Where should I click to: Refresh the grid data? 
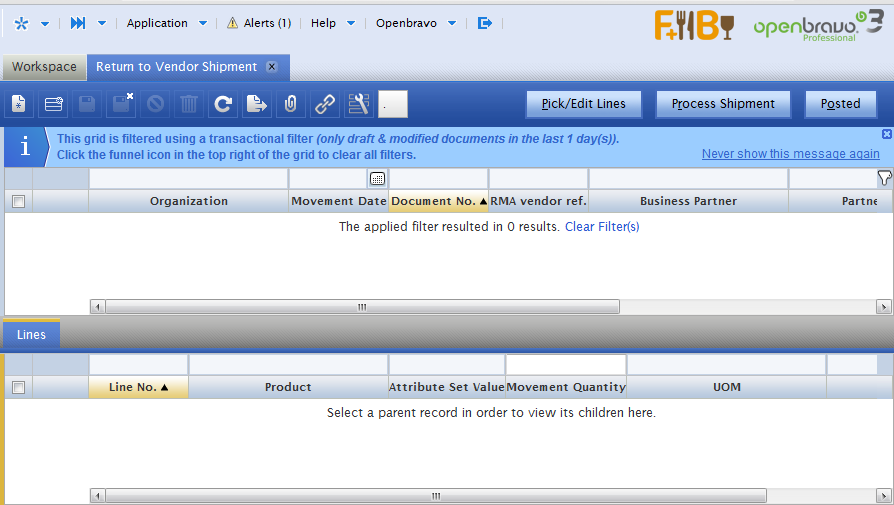click(x=223, y=104)
